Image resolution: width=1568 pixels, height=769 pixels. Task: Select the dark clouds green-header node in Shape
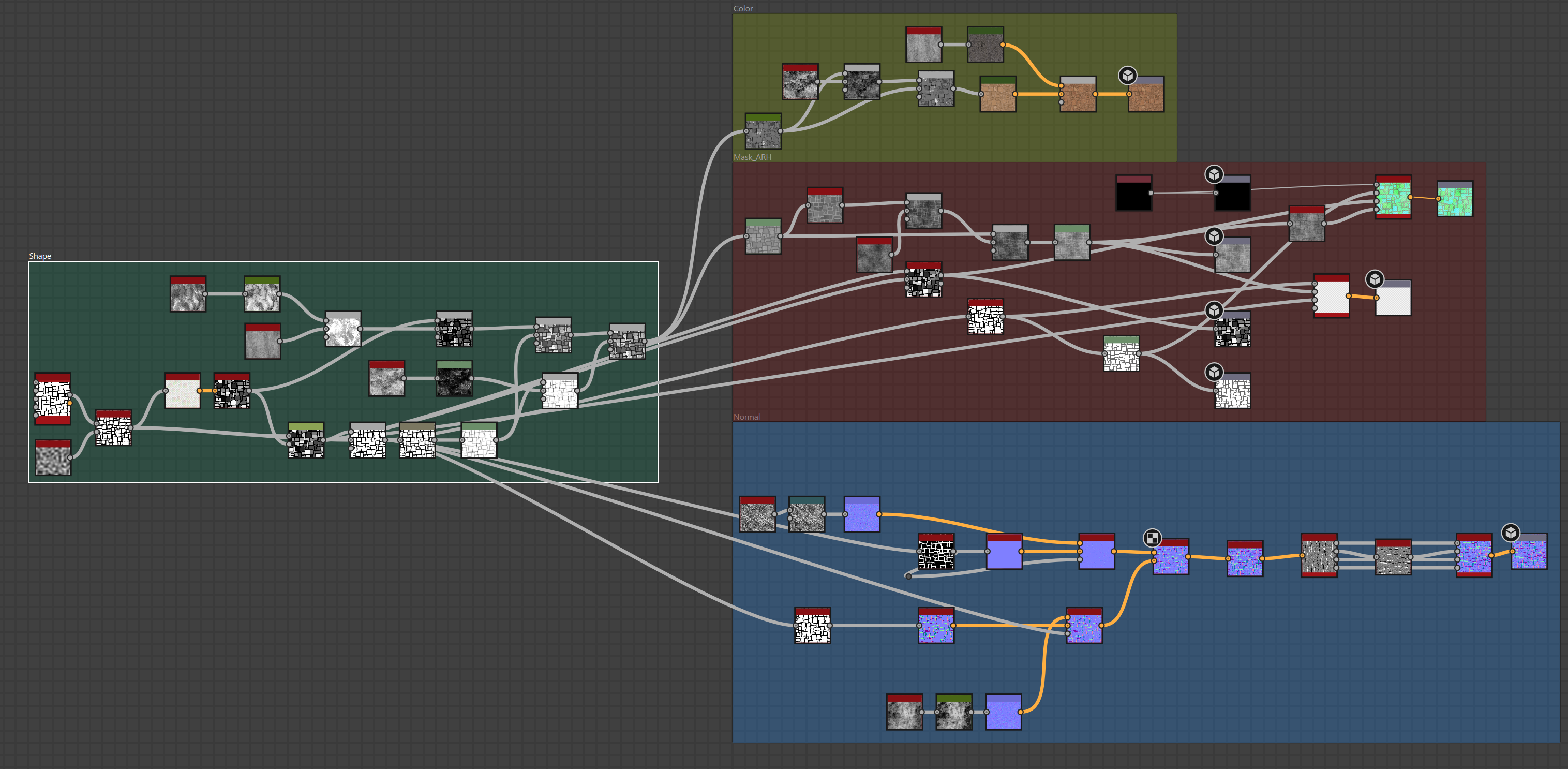[x=454, y=378]
